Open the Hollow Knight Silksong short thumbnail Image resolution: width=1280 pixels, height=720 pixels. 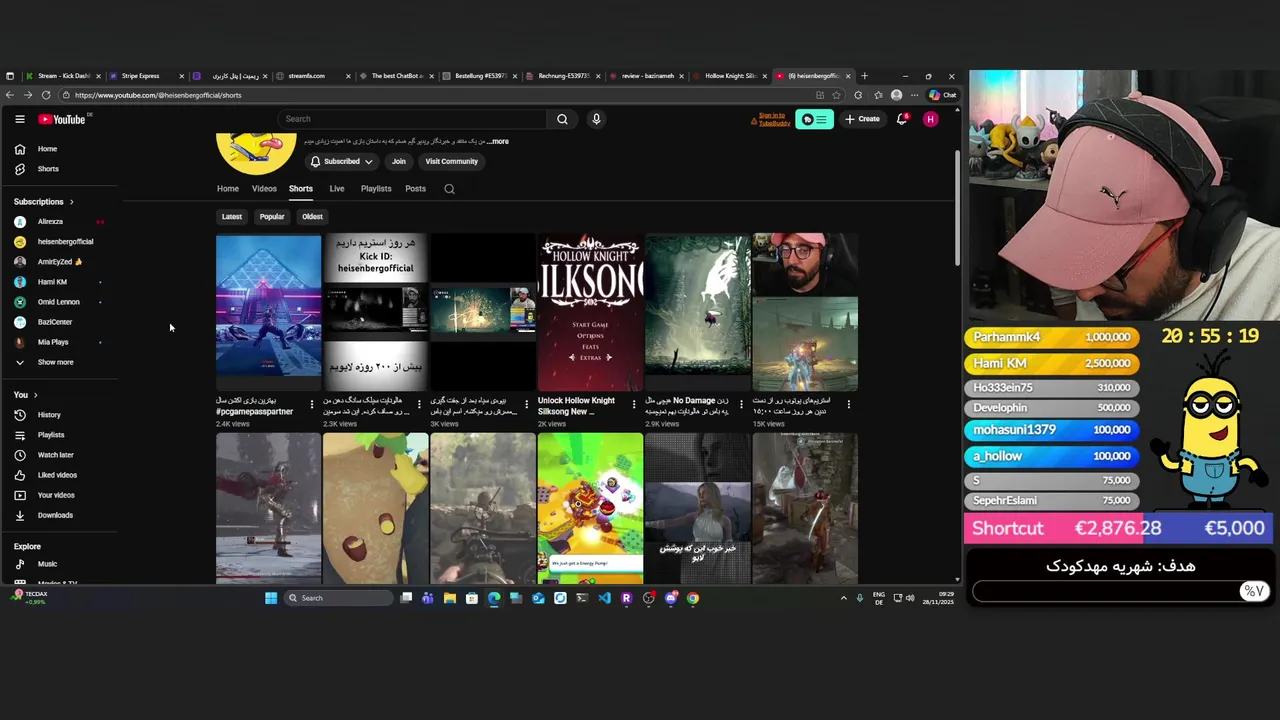[x=590, y=313]
